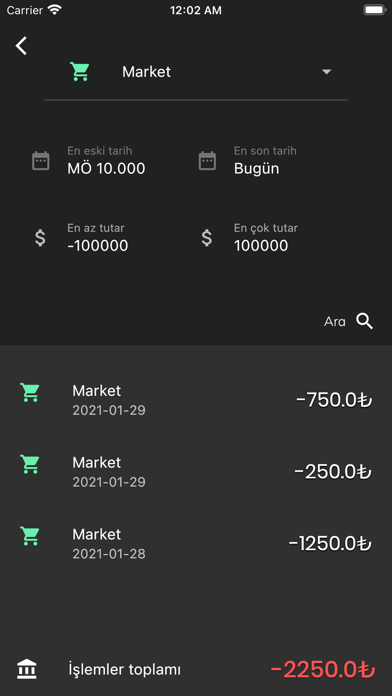Click dollar icon next to En az tutar
392x696 pixels.
point(40,237)
